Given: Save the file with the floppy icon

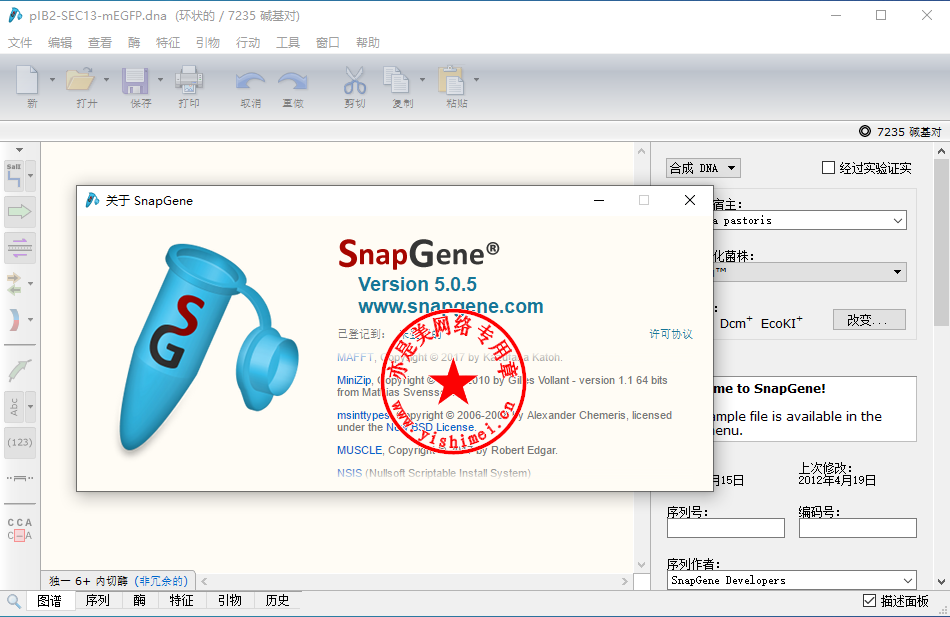Looking at the screenshot, I should pyautogui.click(x=135, y=80).
